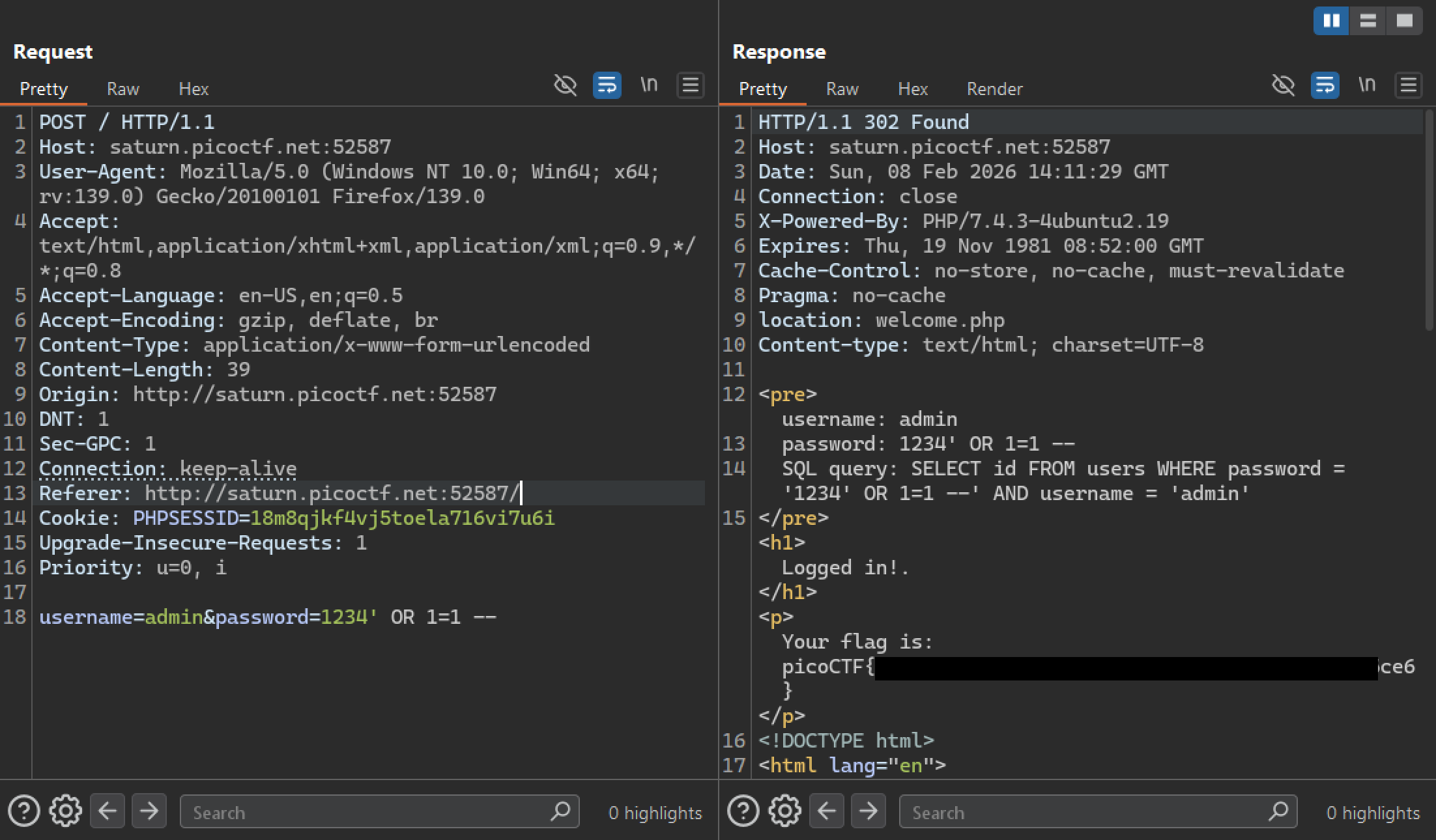Select the pause updates layout control
This screenshot has height=840, width=1436.
(x=1331, y=20)
